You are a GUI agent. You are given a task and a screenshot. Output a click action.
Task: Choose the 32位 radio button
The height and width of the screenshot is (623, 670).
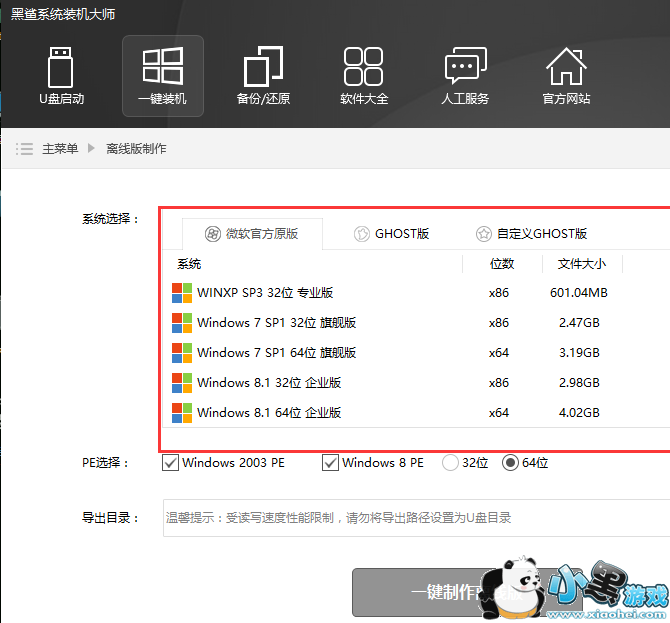(450, 463)
